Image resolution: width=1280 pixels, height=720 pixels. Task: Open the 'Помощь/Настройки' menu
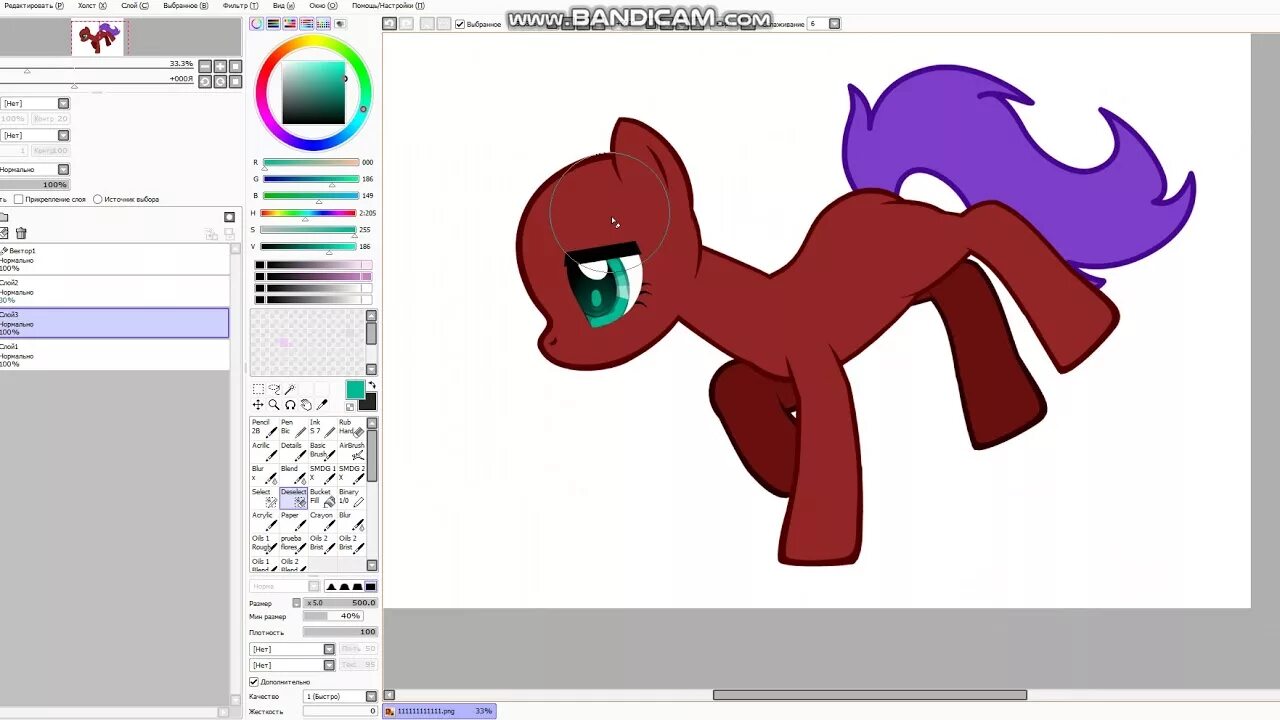(x=388, y=6)
